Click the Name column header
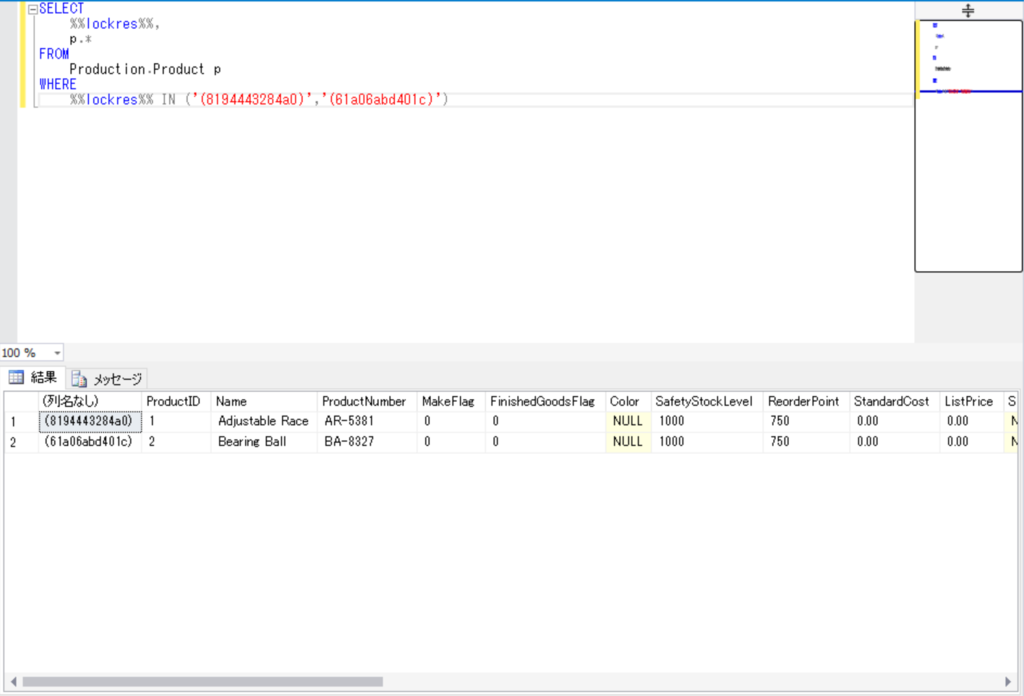This screenshot has height=696, width=1024. click(264, 402)
